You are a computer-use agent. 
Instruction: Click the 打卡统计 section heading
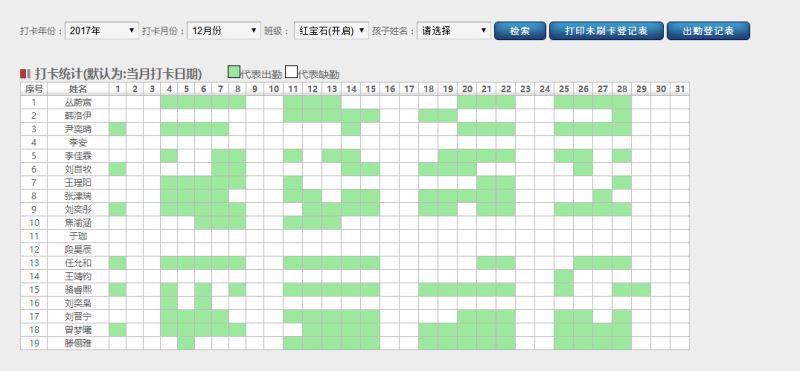[x=118, y=73]
